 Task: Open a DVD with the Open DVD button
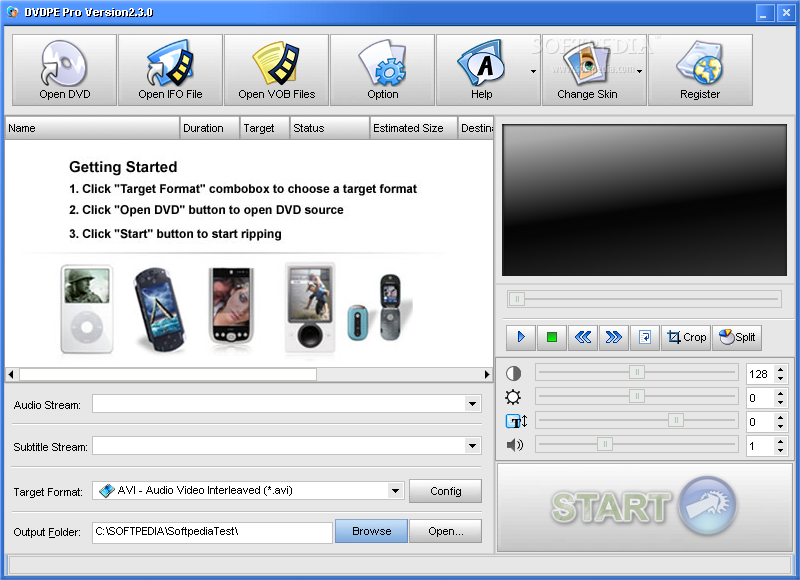[64, 70]
